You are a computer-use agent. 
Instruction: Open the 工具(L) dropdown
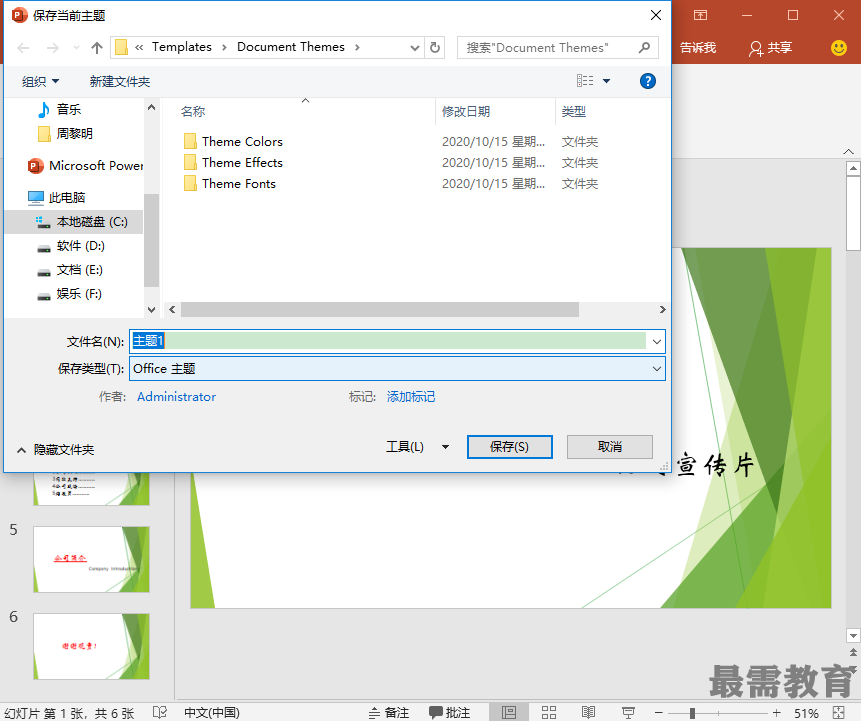pyautogui.click(x=418, y=447)
